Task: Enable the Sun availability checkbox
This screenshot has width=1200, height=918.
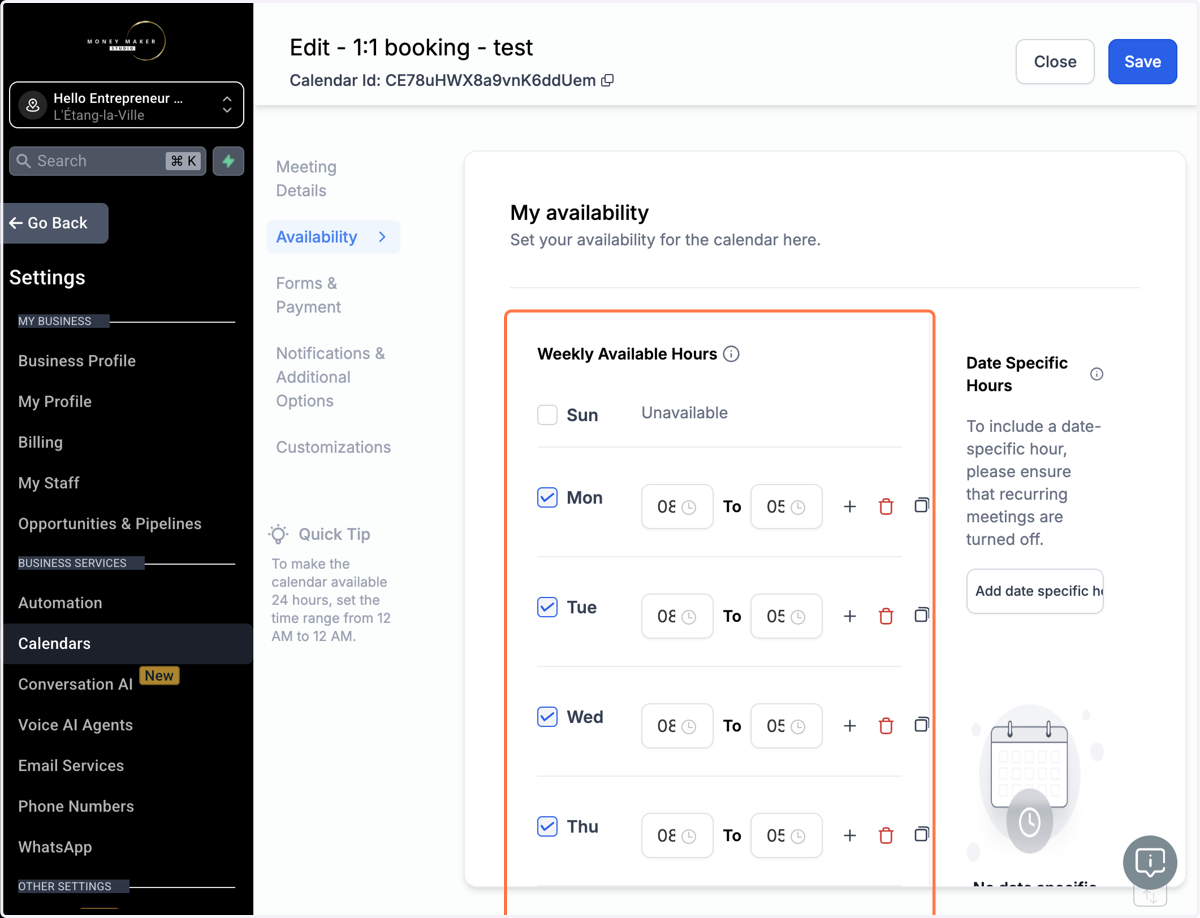Action: tap(547, 415)
